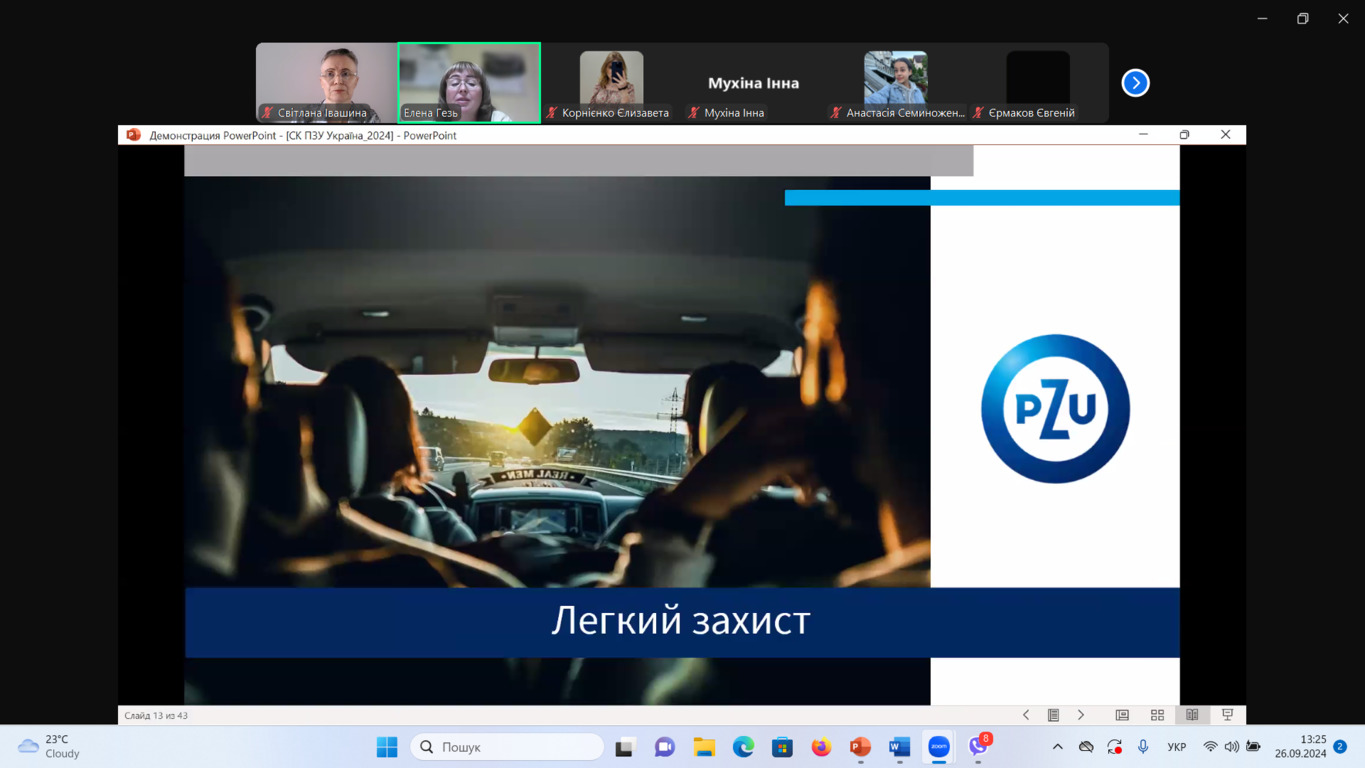The height and width of the screenshot is (768, 1365).
Task: Show next participants with blue arrow
Action: click(x=1135, y=83)
